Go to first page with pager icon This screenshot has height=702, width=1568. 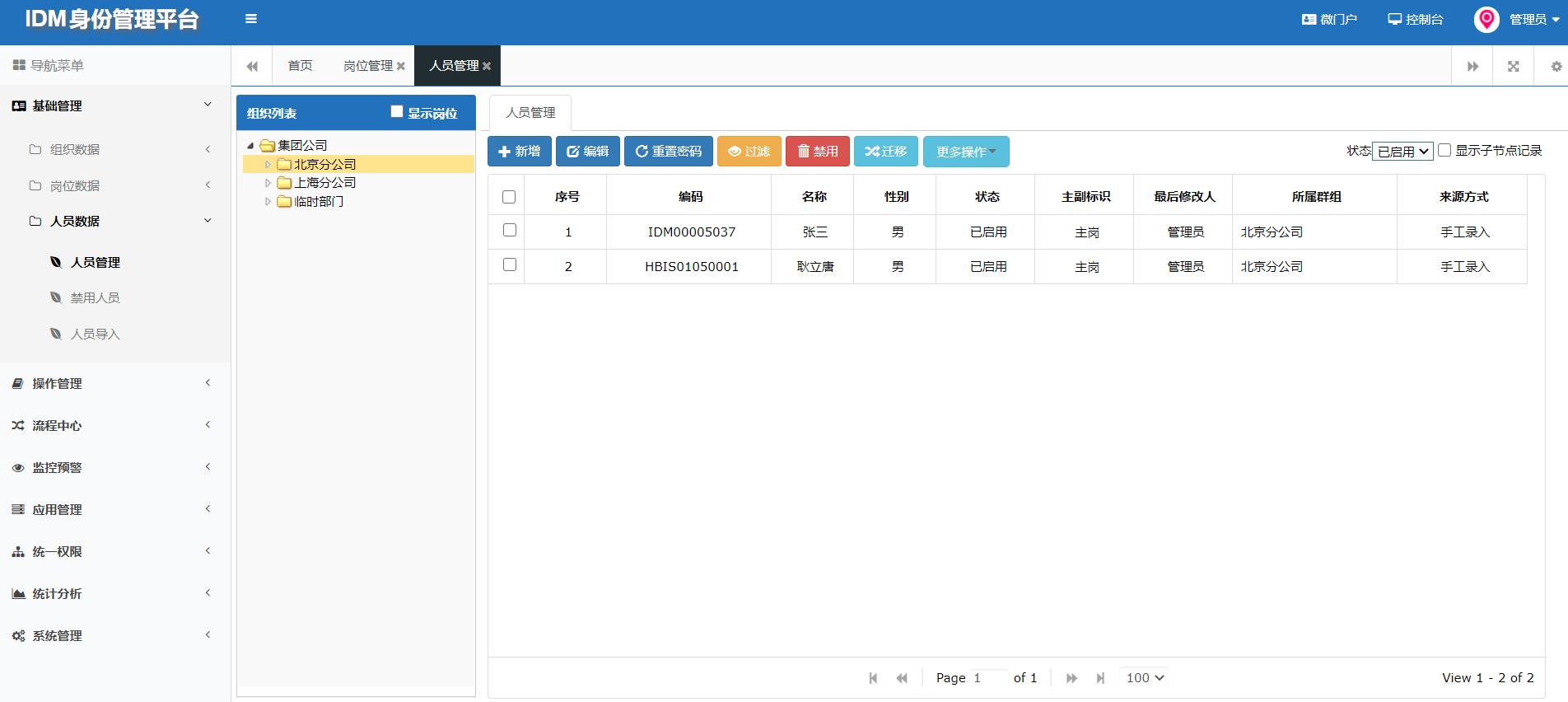(873, 678)
